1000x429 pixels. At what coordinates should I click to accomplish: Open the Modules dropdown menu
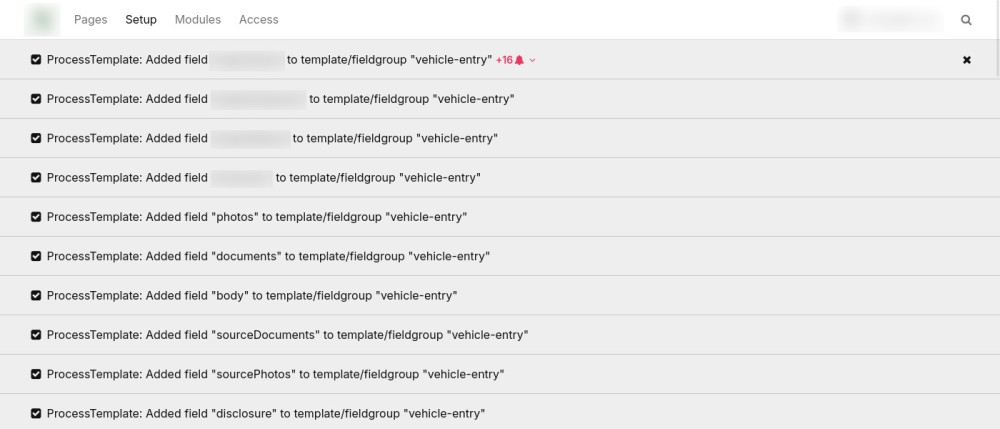pyautogui.click(x=198, y=19)
